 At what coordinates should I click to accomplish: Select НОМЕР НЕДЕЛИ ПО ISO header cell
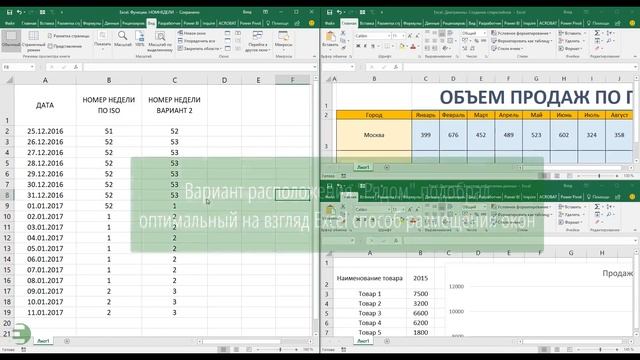(109, 105)
